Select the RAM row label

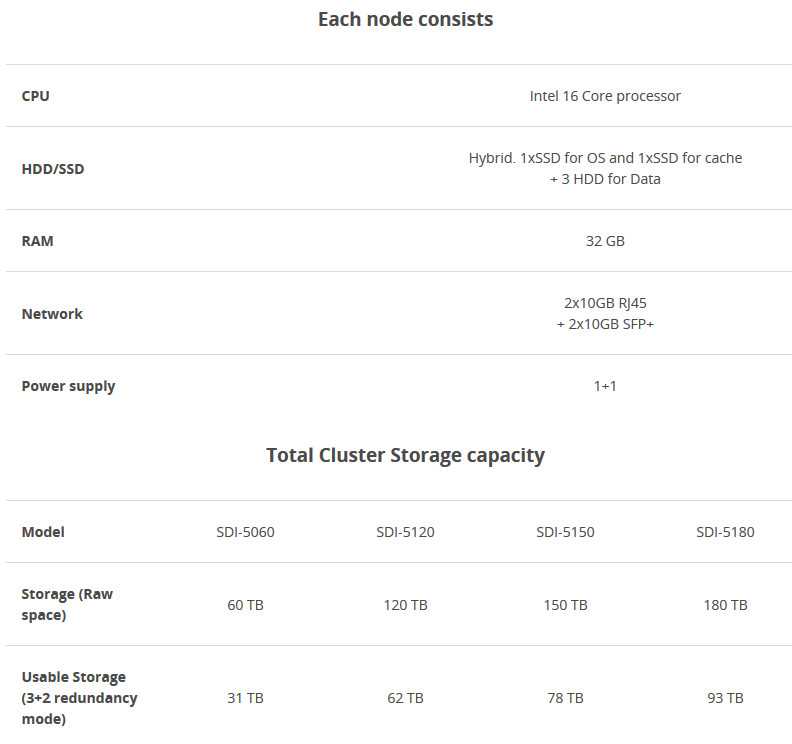(x=37, y=241)
